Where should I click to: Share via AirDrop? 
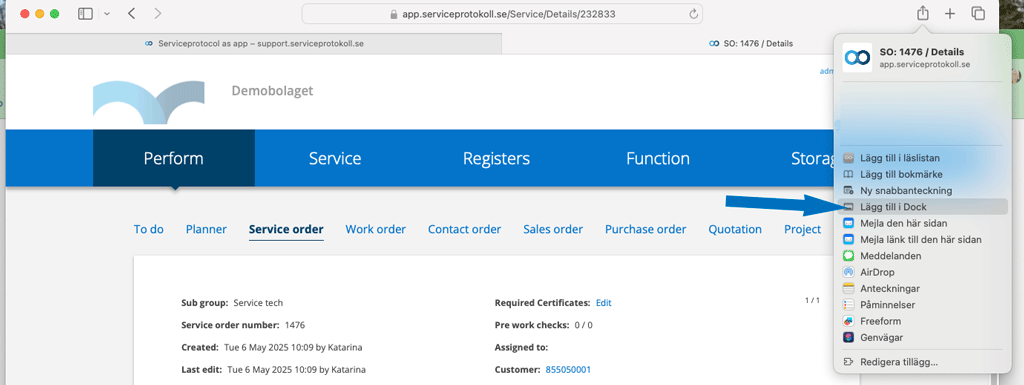(x=921, y=272)
